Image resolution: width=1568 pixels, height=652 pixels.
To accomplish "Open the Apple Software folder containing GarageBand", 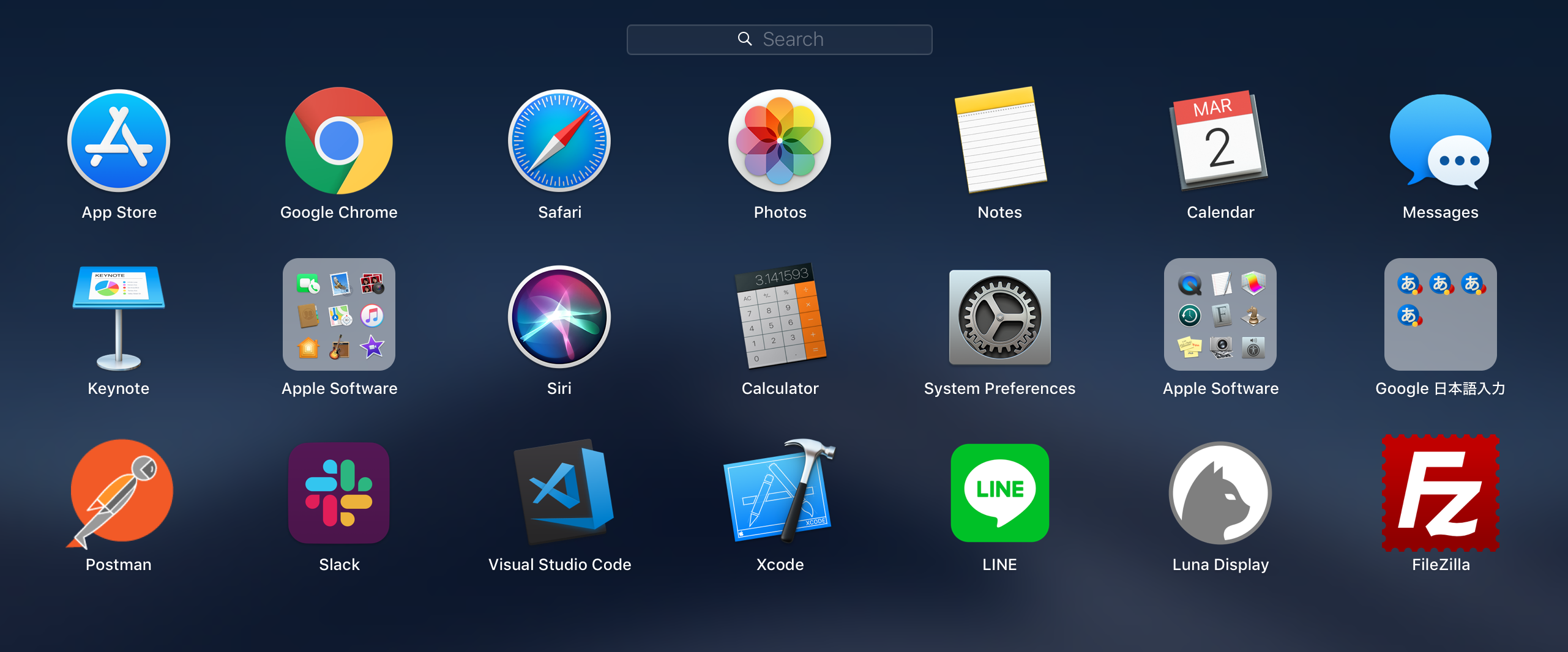I will pos(339,314).
